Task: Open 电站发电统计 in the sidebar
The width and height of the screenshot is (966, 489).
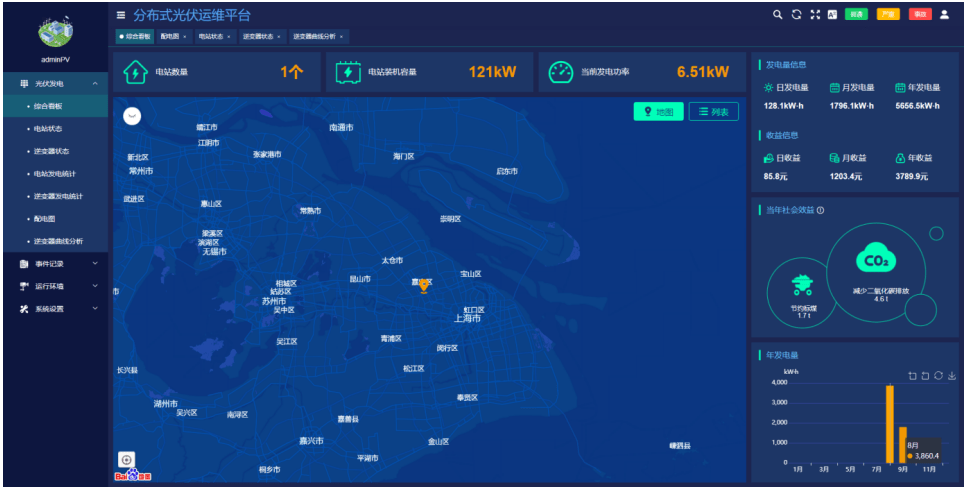Action: click(58, 174)
